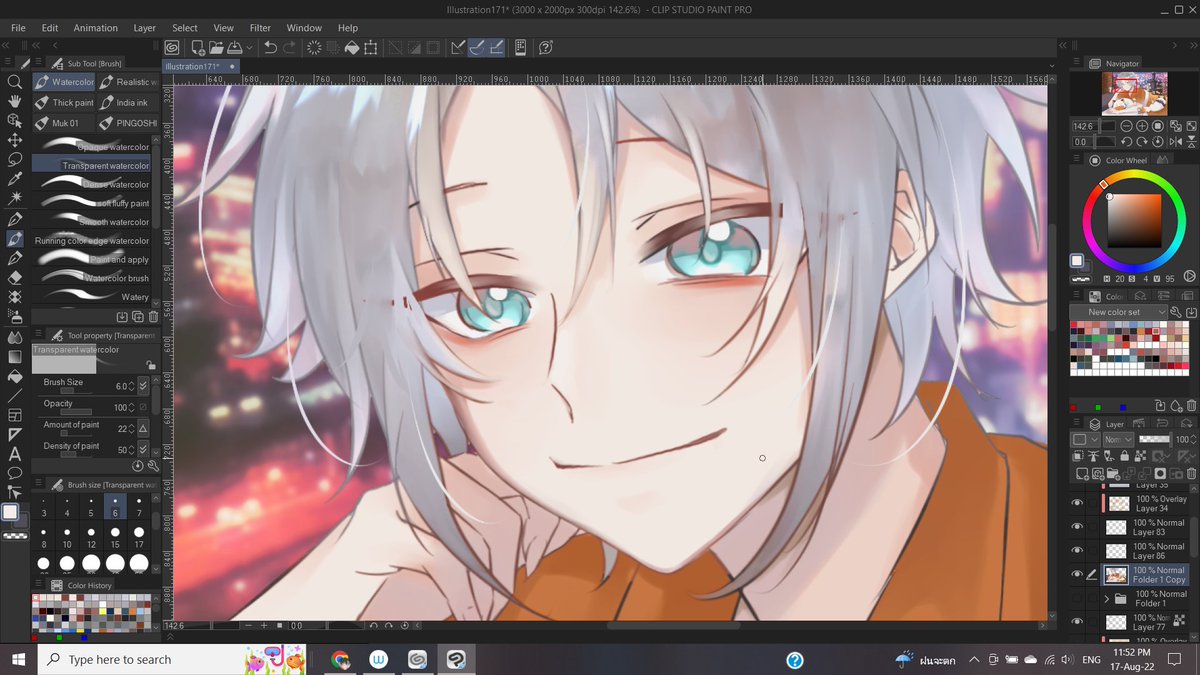Select the Eraser tool
1200x675 pixels.
(x=14, y=277)
